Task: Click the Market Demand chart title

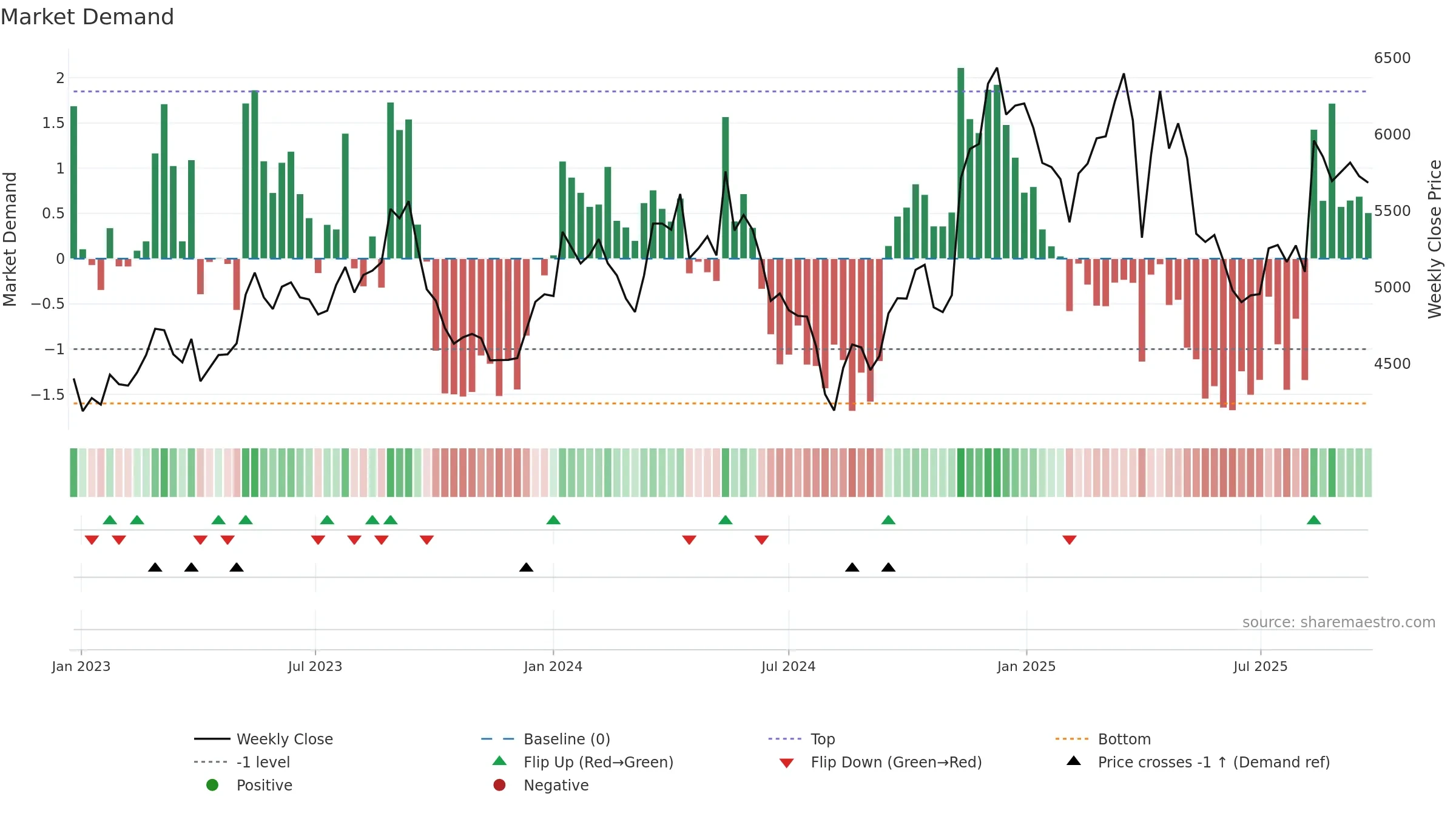Action: pyautogui.click(x=87, y=17)
